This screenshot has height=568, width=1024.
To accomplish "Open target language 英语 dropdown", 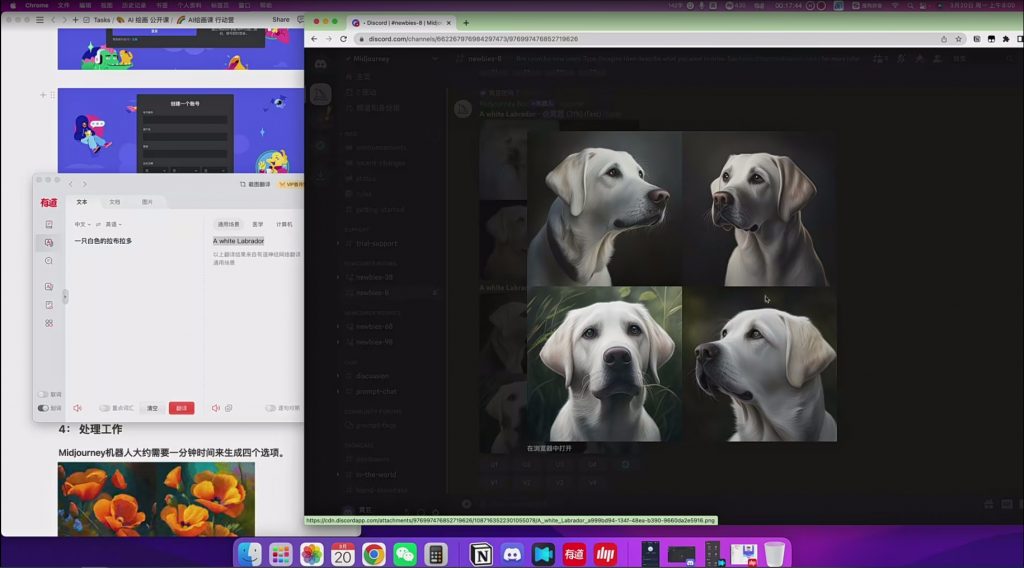I will coord(114,225).
